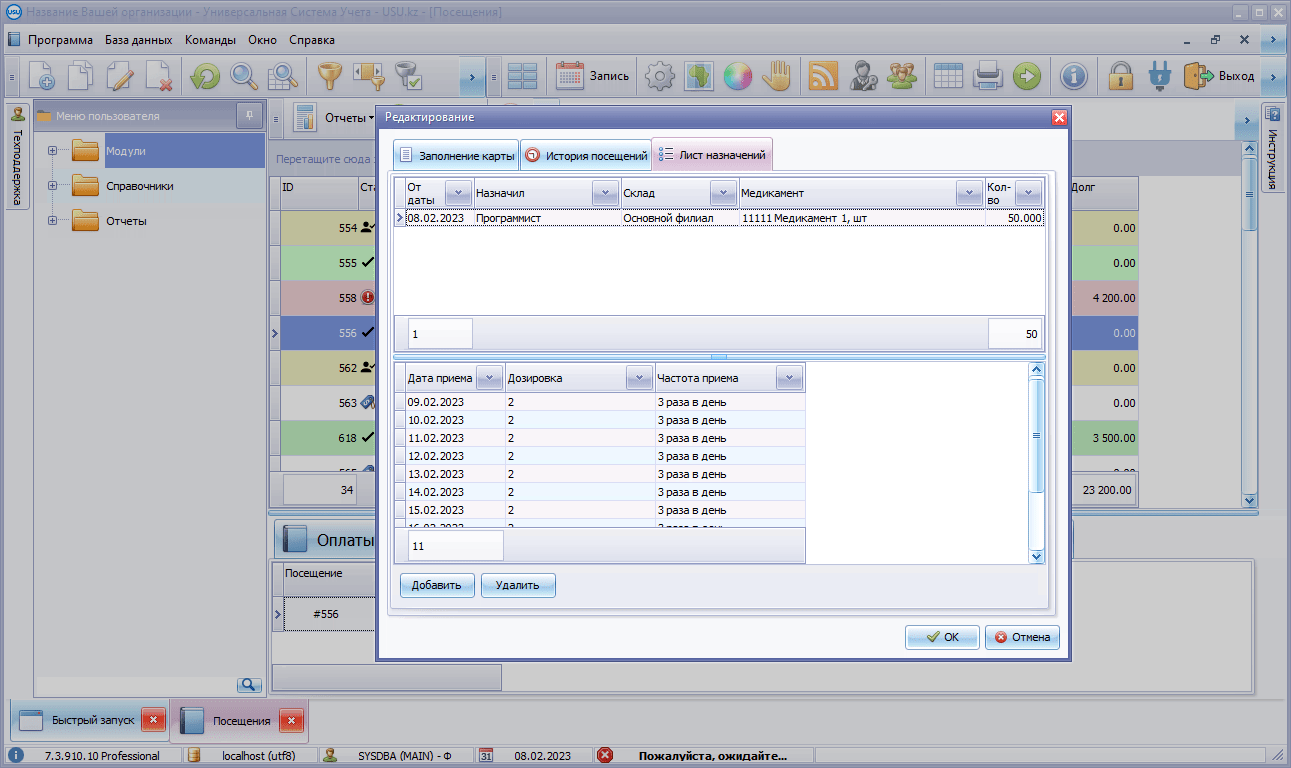
Task: Click the Добавить button
Action: point(437,586)
